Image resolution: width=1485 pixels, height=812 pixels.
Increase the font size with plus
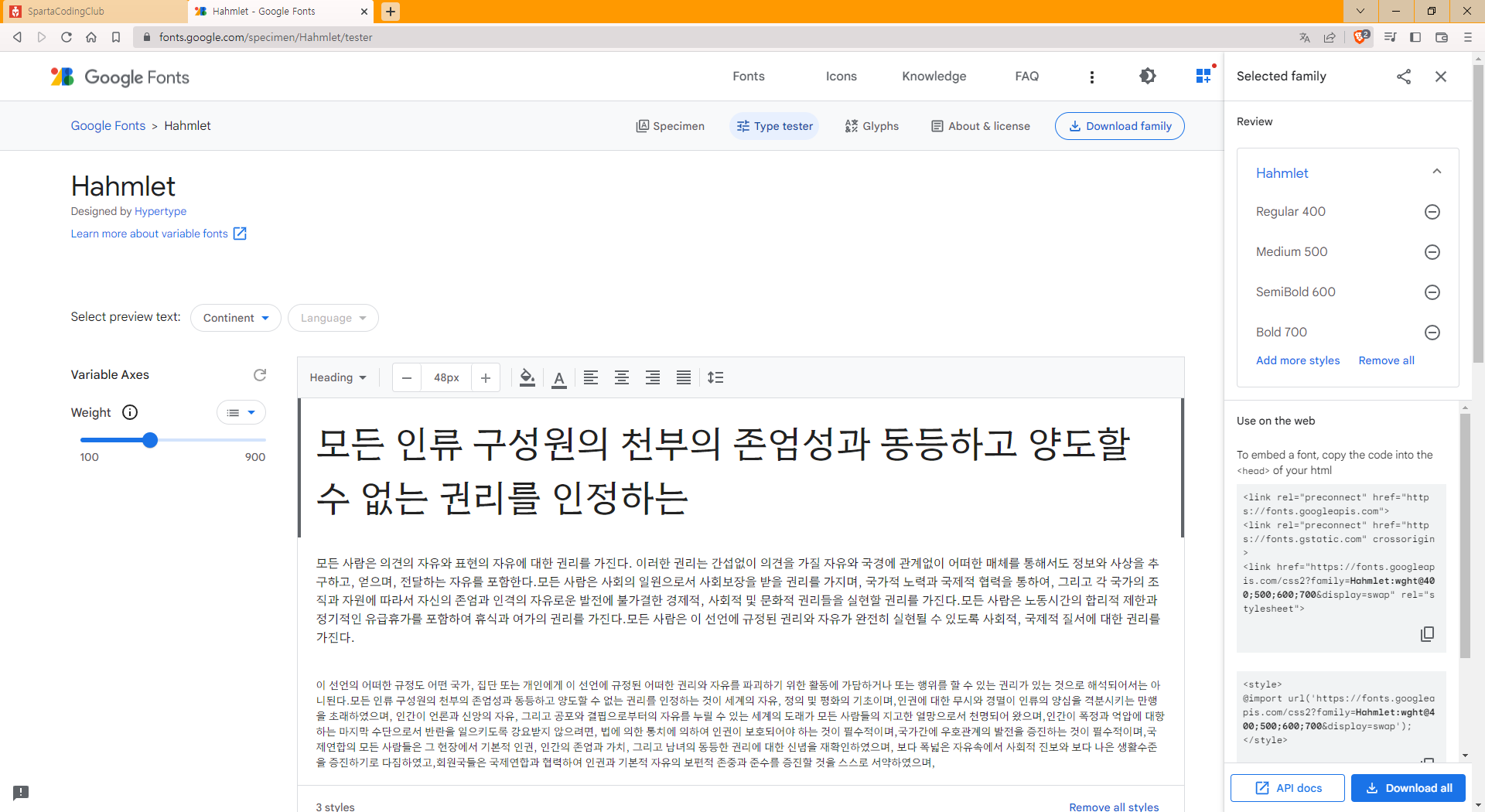click(486, 378)
